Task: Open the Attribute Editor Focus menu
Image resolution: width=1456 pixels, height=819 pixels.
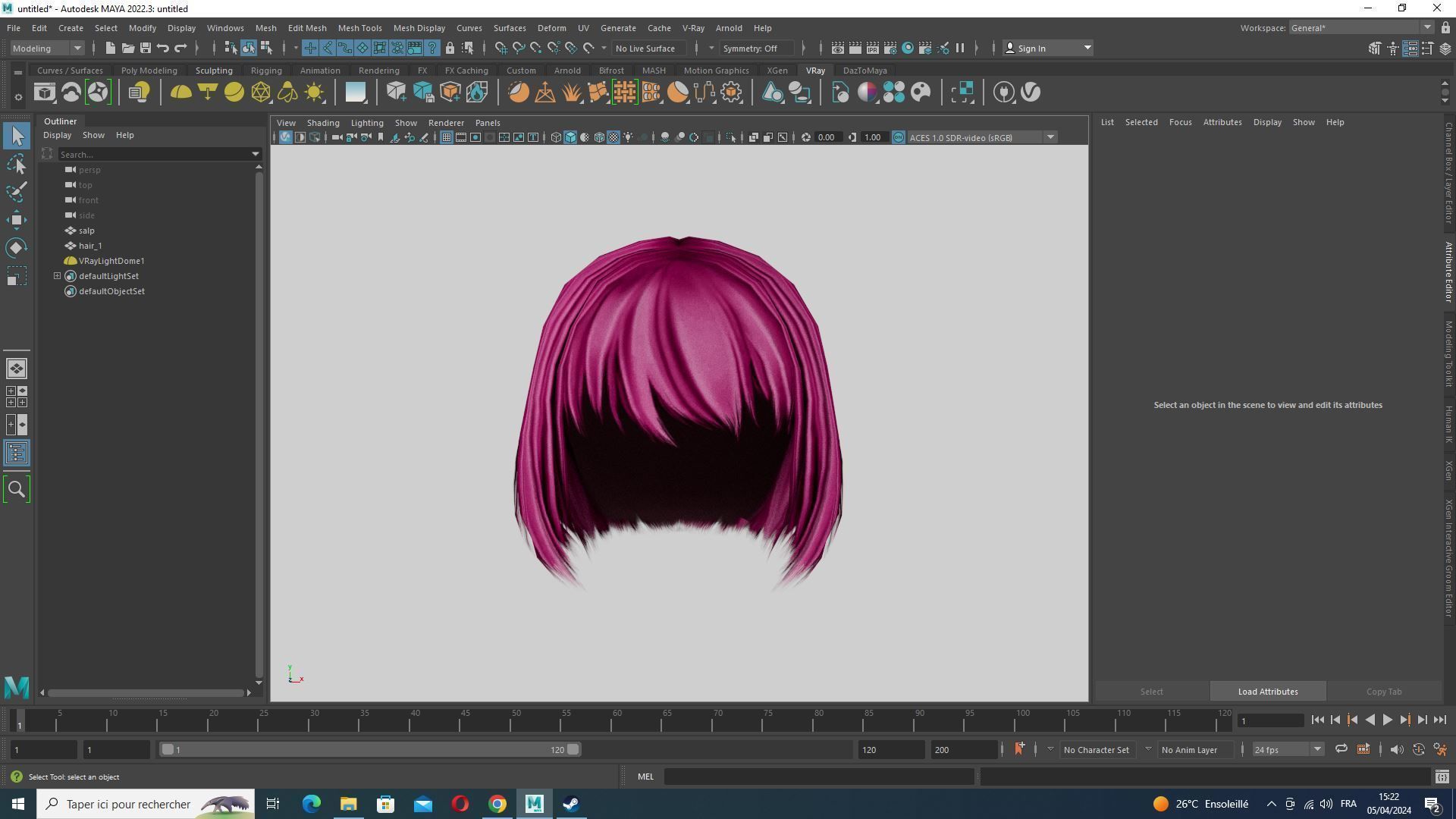Action: [1180, 122]
